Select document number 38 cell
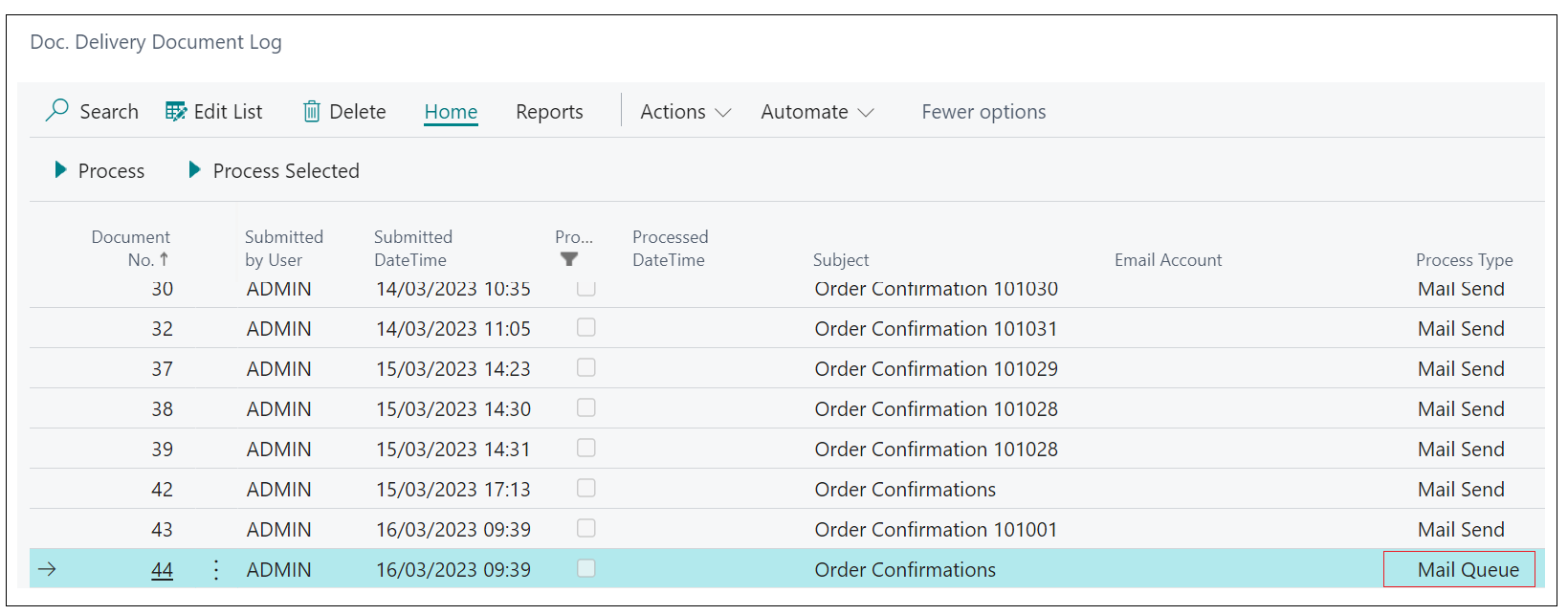 pos(162,409)
